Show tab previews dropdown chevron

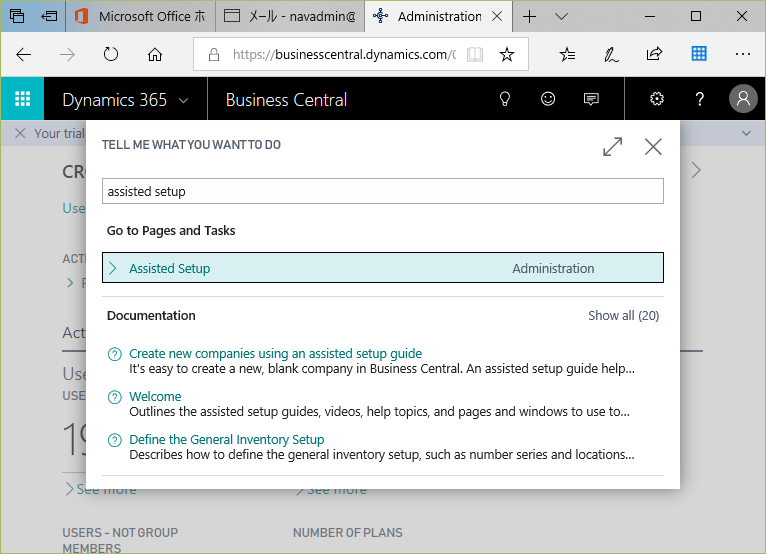click(x=562, y=17)
